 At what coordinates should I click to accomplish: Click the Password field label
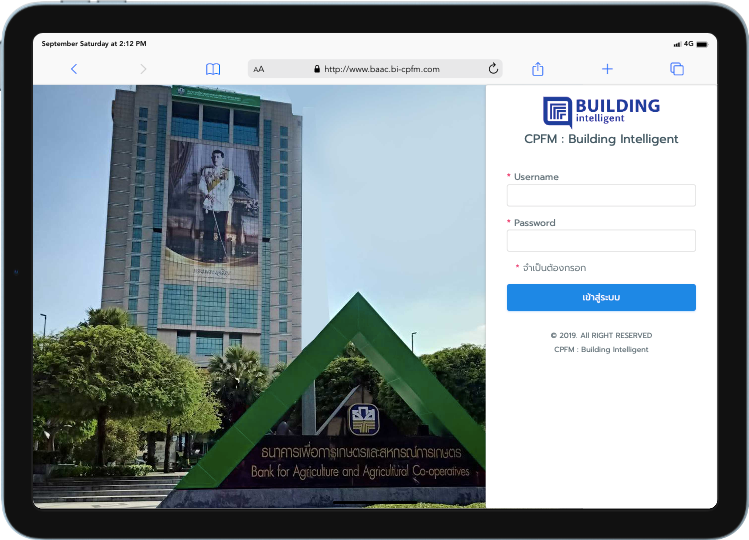pos(534,223)
